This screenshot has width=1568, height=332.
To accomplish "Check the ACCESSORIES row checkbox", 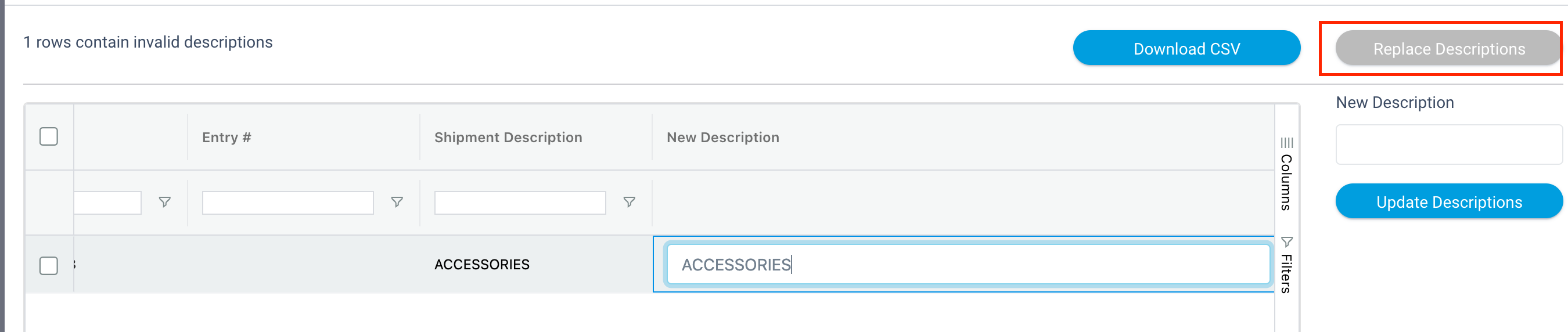I will point(49,265).
